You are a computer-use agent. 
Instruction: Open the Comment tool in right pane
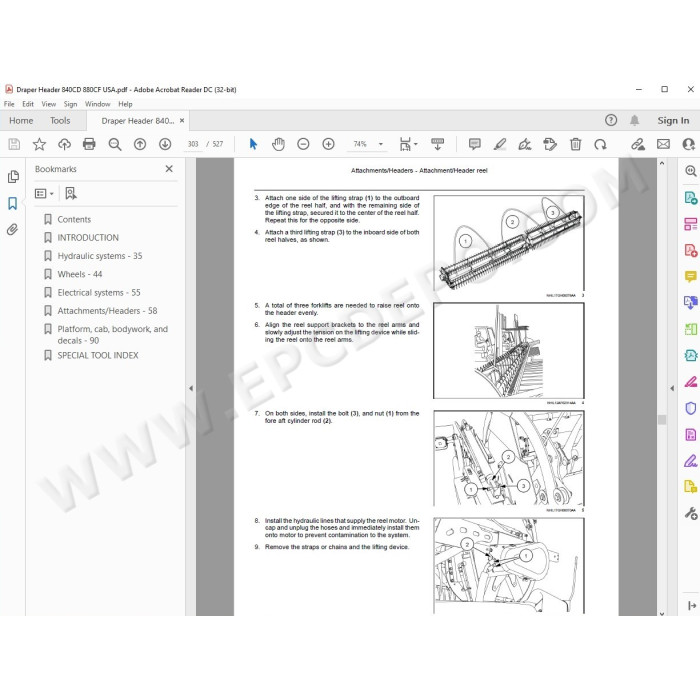691,276
